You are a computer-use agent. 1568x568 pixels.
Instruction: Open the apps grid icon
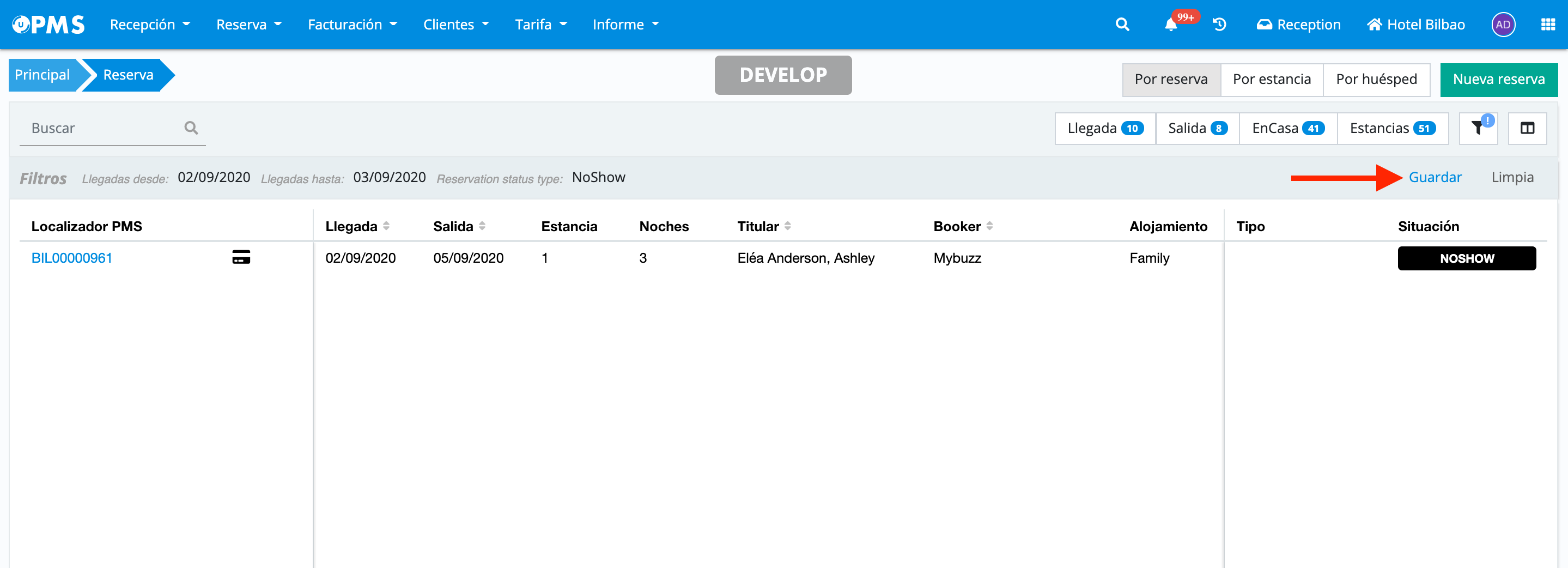[x=1547, y=25]
